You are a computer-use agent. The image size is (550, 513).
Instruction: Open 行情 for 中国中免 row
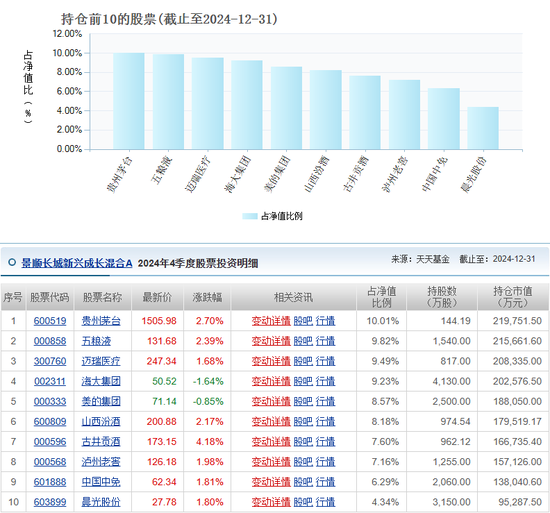[x=326, y=482]
